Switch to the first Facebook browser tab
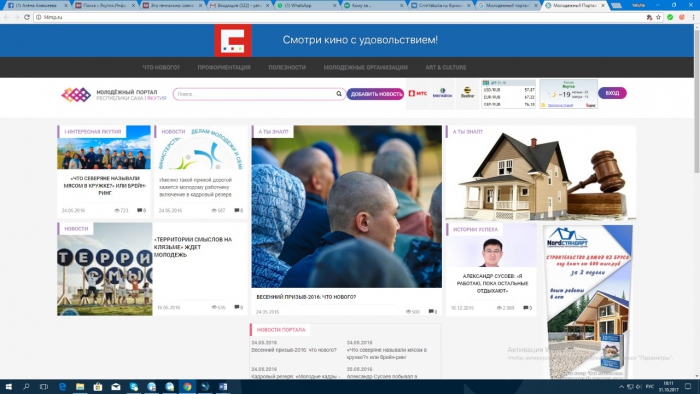This screenshot has width=700, height=394. (38, 5)
